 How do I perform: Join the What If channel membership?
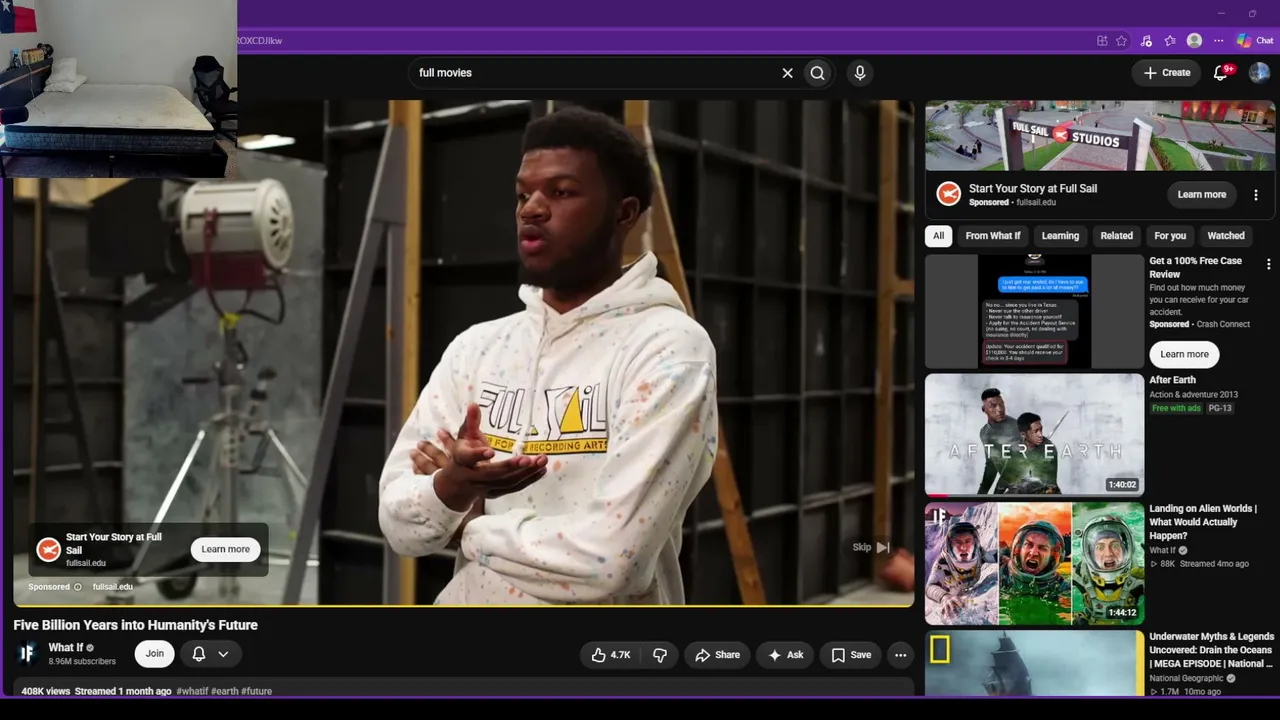click(x=154, y=654)
